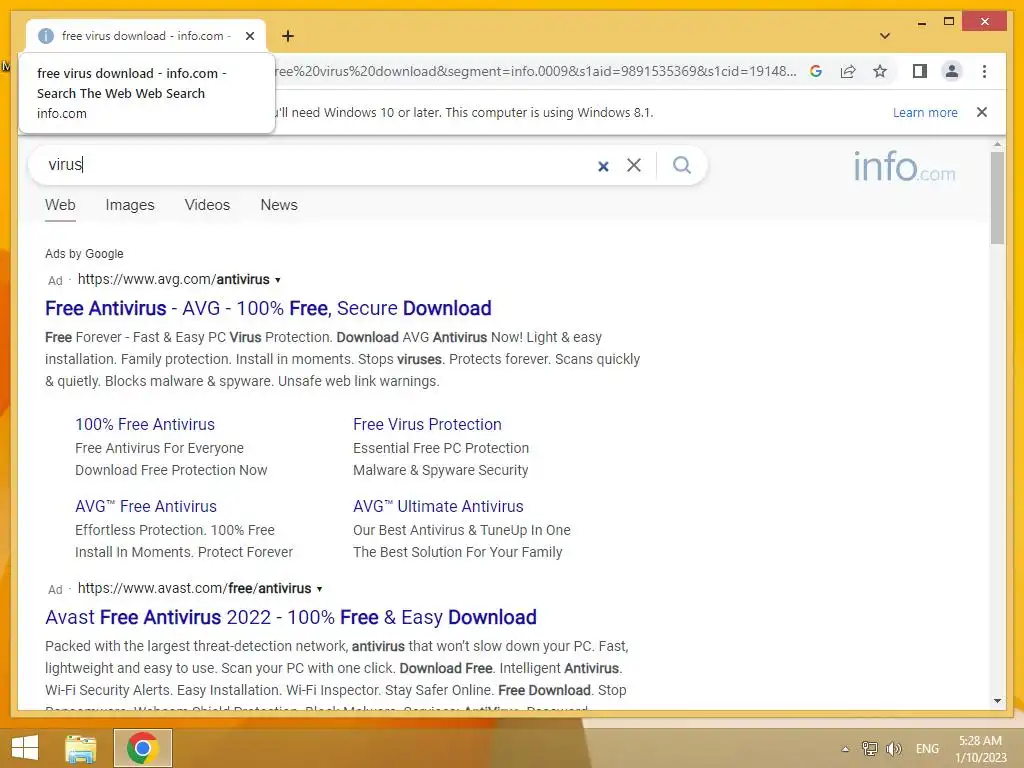Screen dimensions: 1024x768
Task: Open Chrome side panel
Action: pos(920,71)
